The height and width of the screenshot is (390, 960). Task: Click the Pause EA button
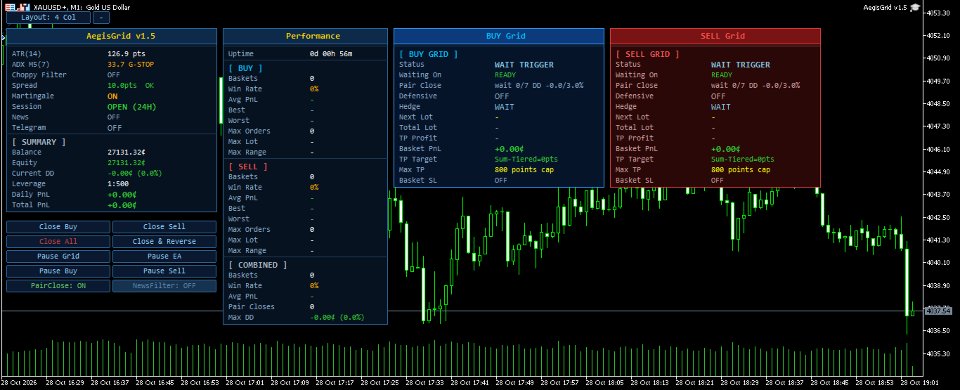[x=164, y=257]
